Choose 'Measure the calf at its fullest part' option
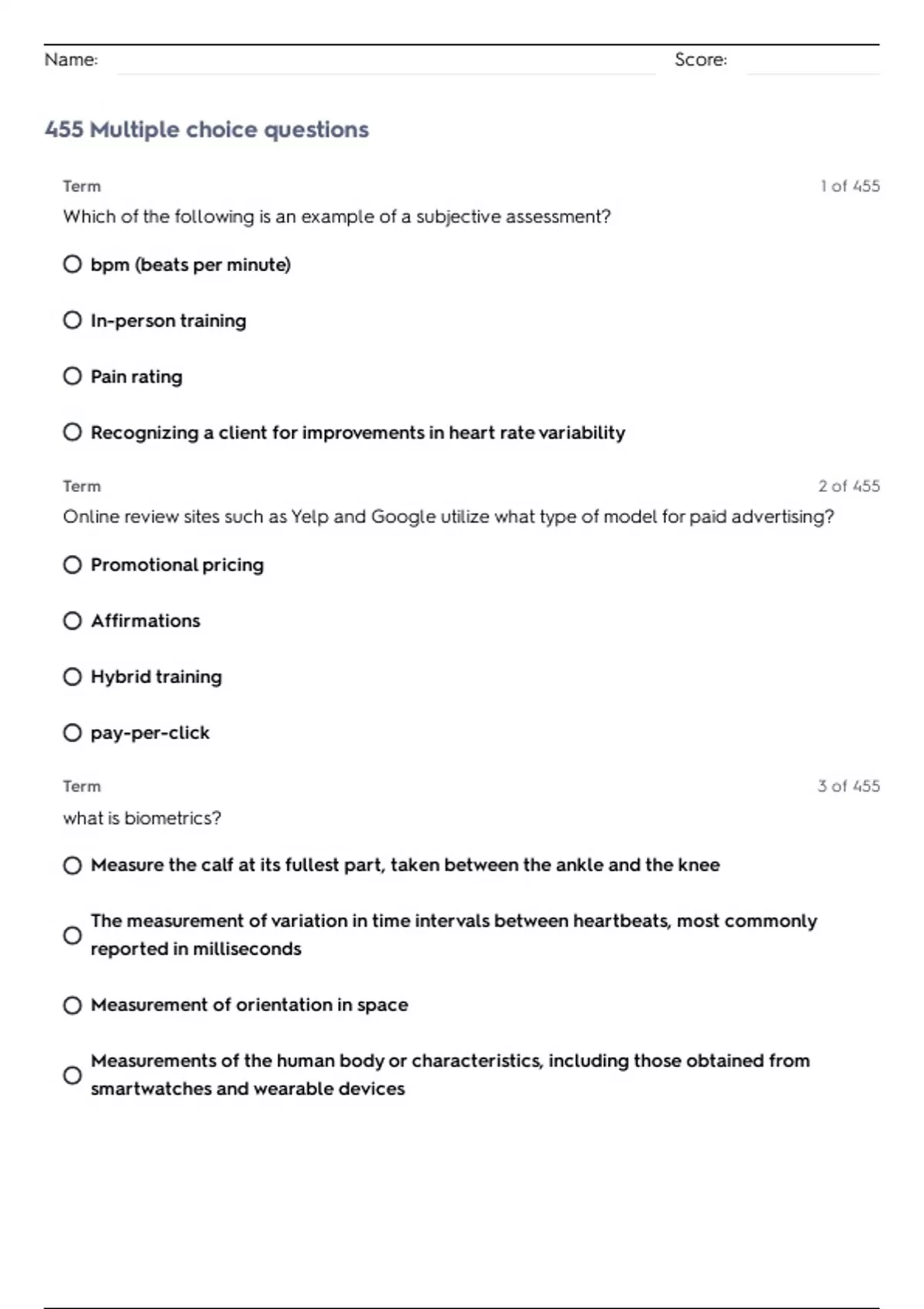The height and width of the screenshot is (1309, 924). point(72,865)
